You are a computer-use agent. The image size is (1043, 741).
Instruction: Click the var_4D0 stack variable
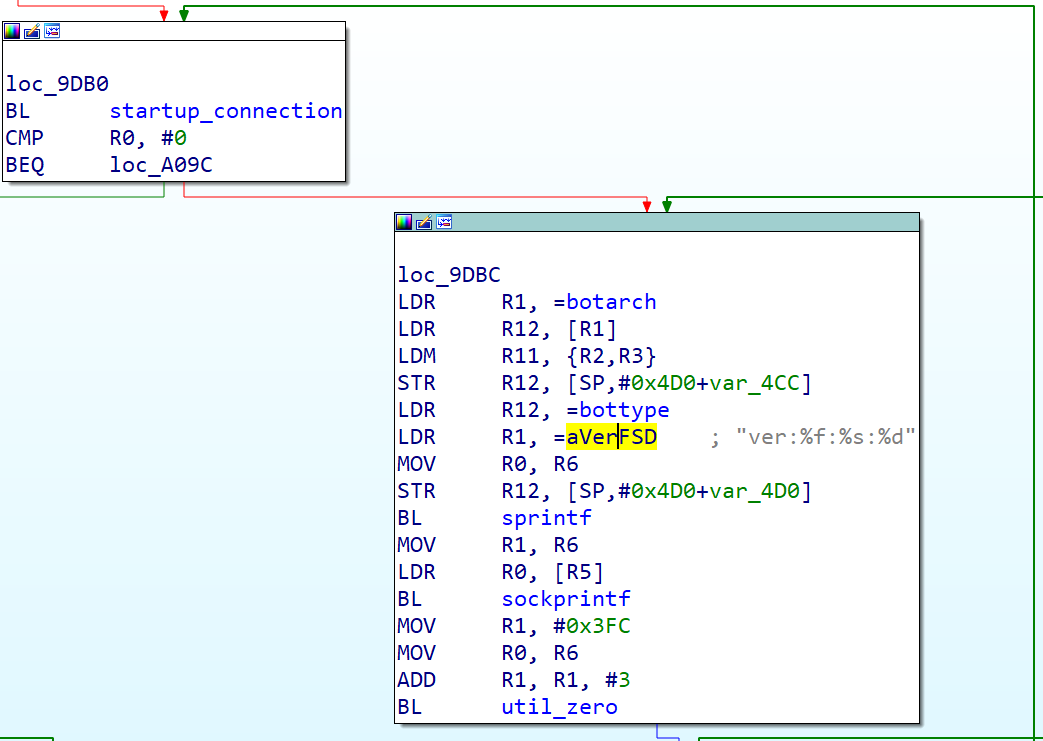pos(754,491)
